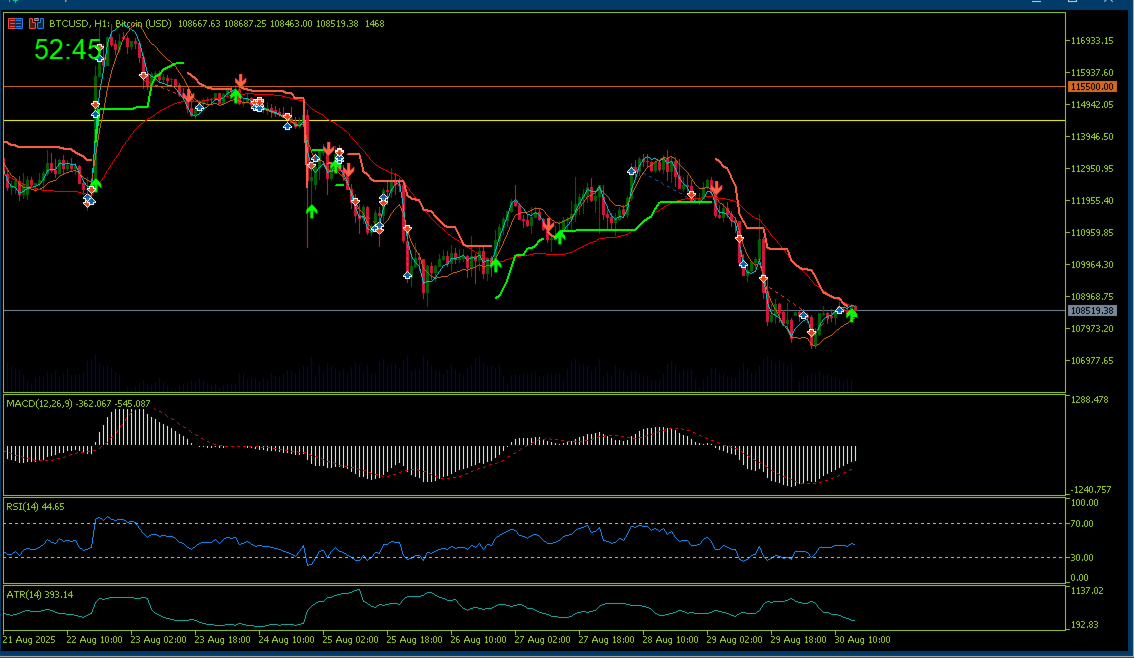Click the 26 Aug 10:00 time label

(x=479, y=640)
